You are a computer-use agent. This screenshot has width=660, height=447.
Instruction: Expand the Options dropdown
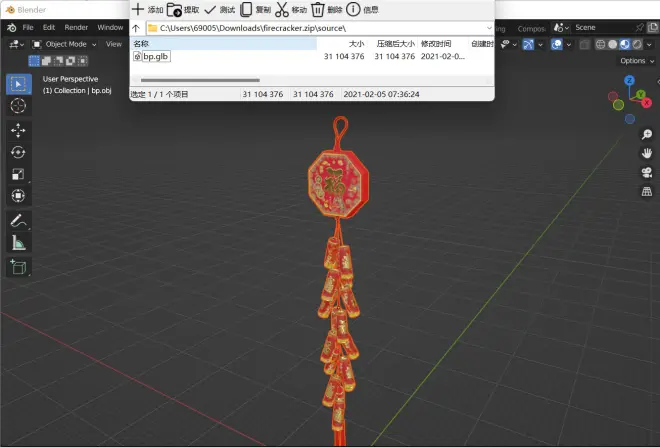tap(636, 61)
